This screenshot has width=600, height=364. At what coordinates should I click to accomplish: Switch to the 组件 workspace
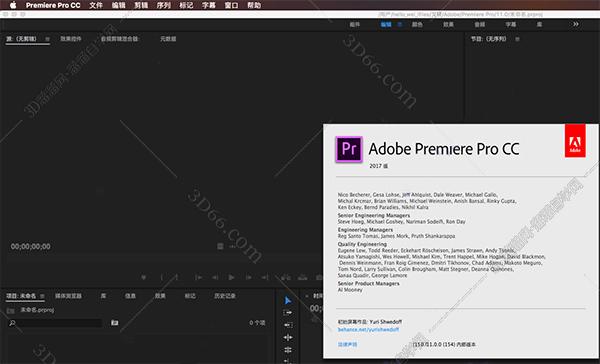[354, 24]
